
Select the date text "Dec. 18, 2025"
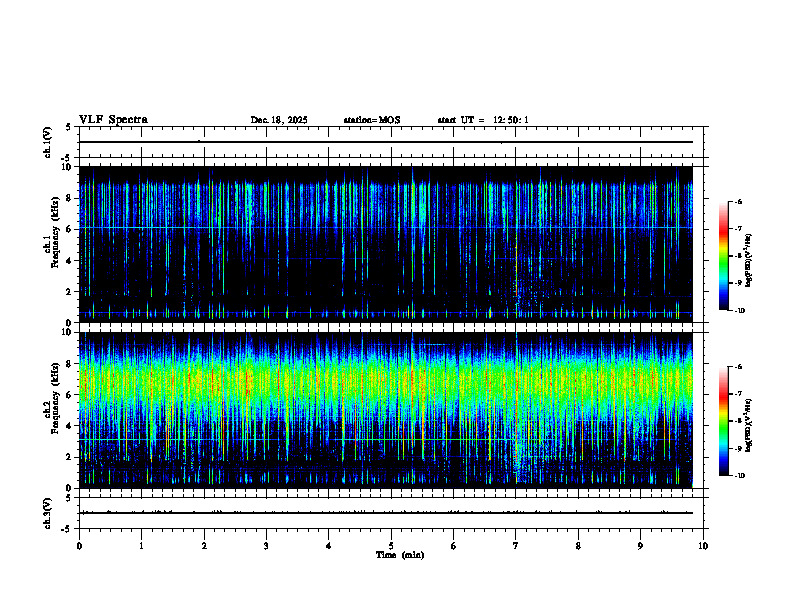279,120
